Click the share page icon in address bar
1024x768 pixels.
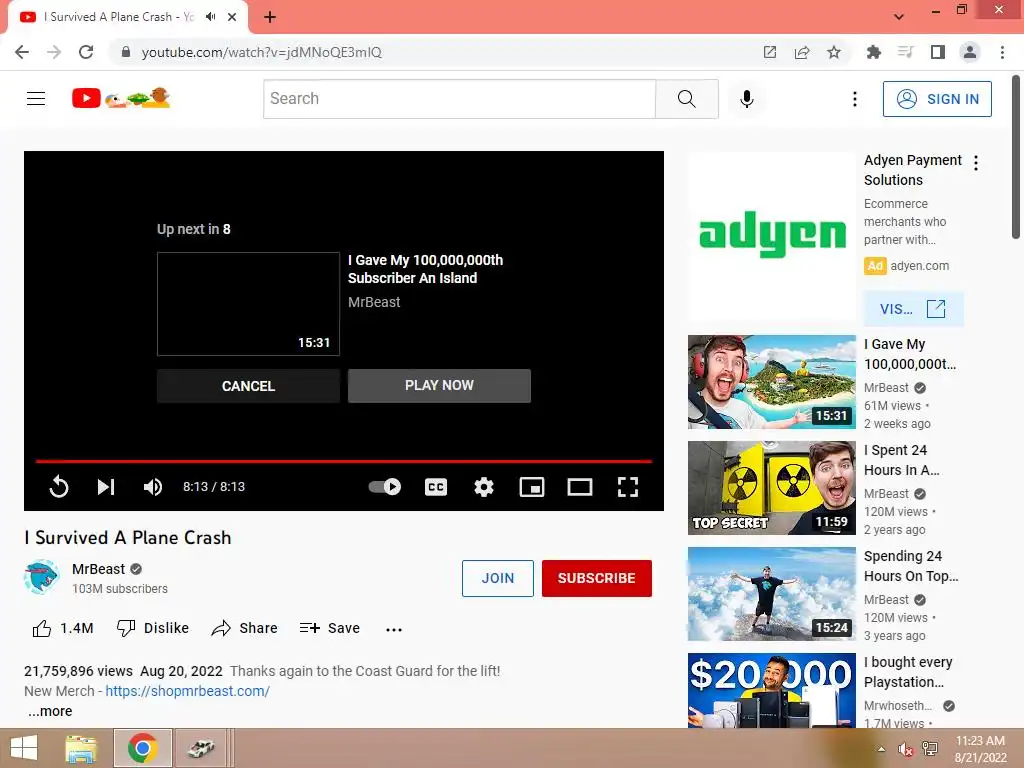[802, 52]
